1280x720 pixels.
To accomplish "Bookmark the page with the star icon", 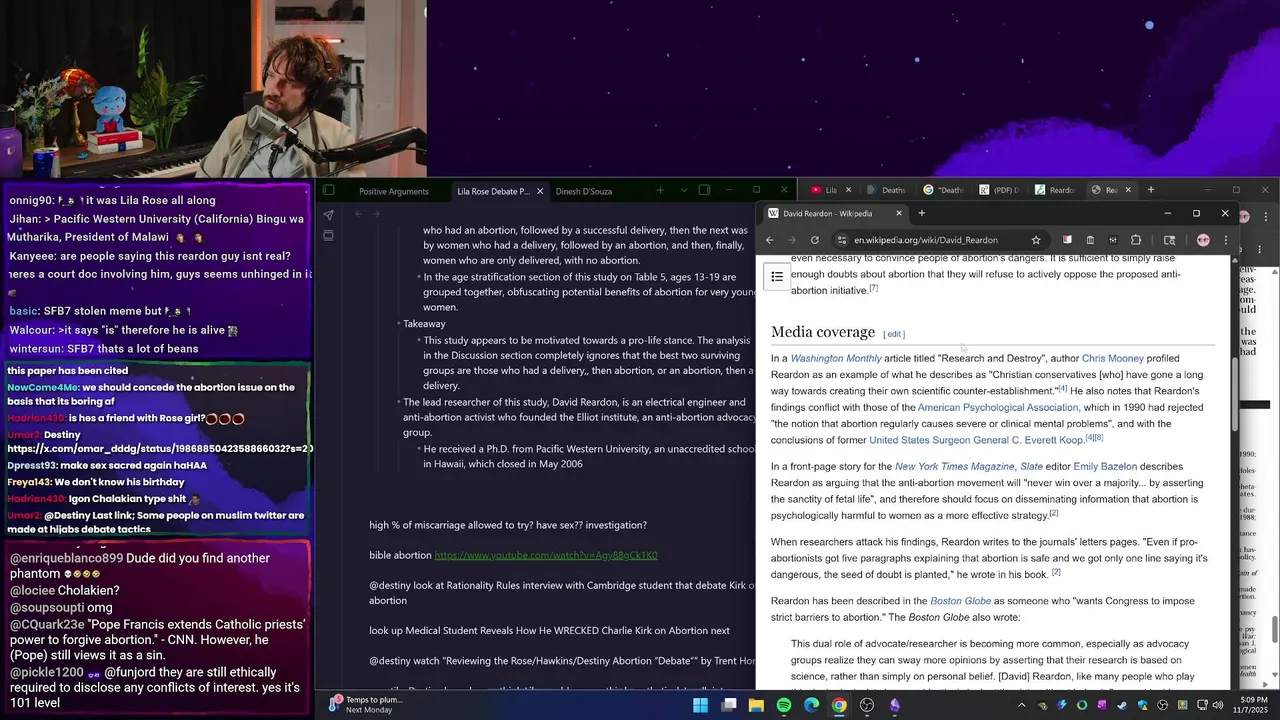I will 1036,240.
